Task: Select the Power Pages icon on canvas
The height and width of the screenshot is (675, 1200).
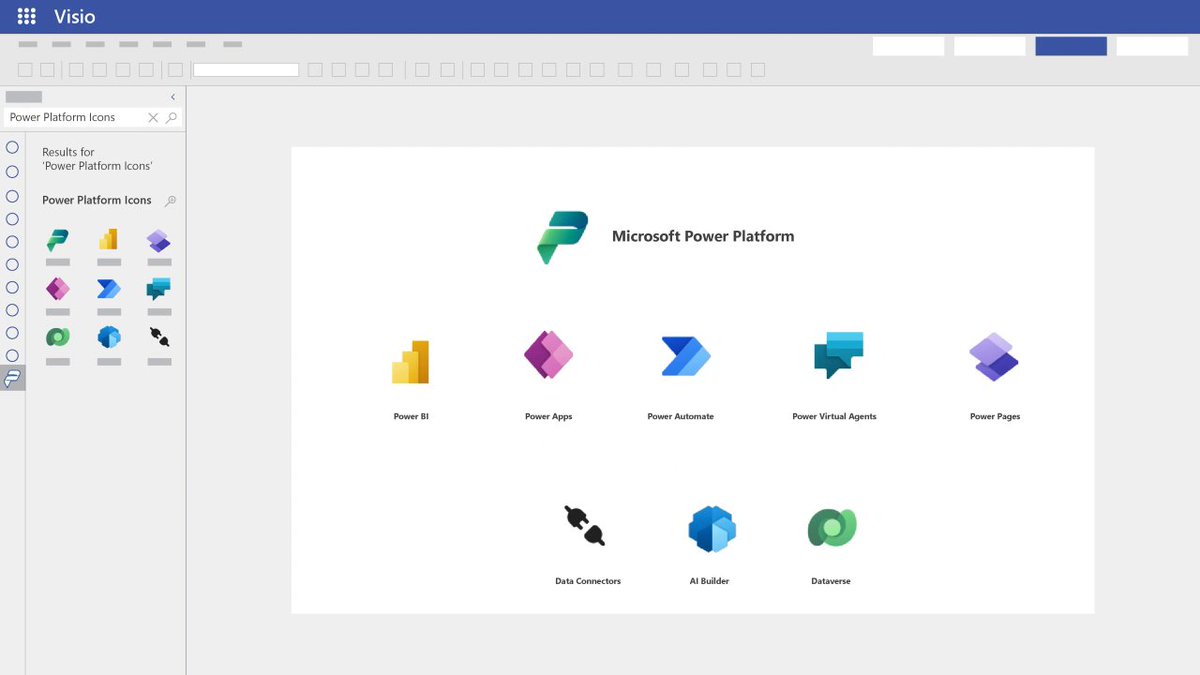Action: coord(994,357)
